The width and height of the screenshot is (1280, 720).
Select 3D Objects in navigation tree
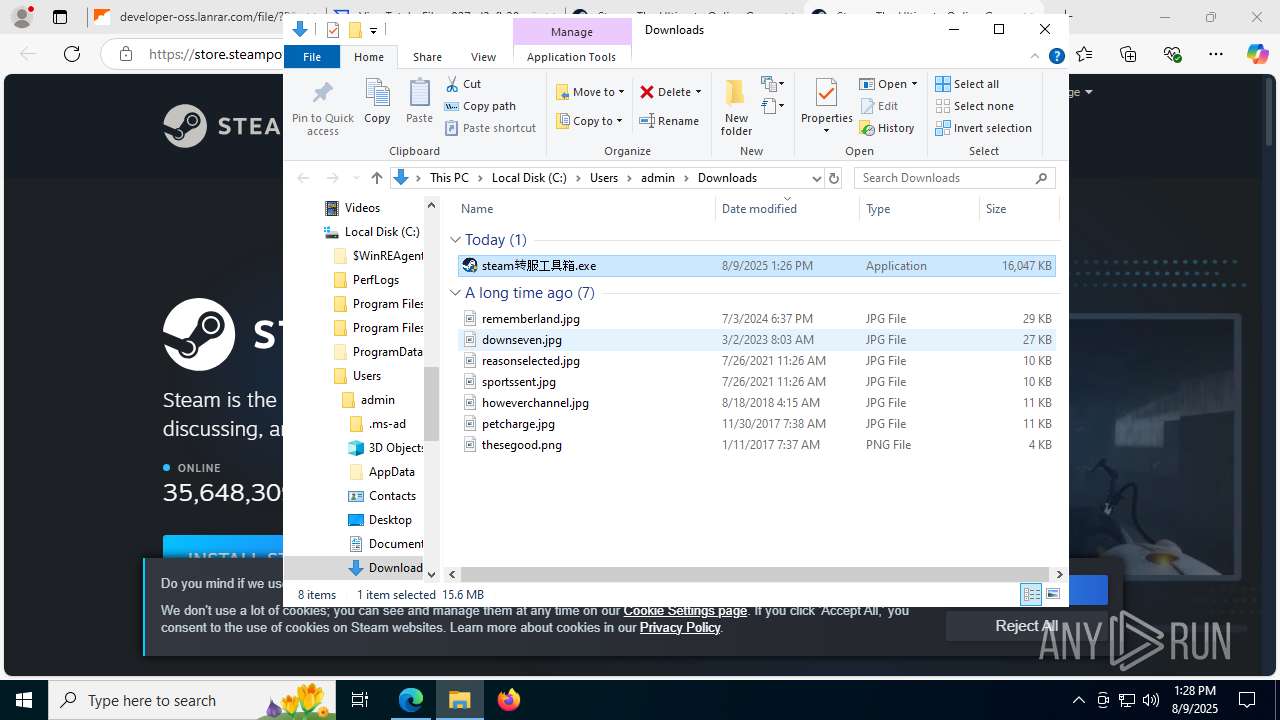point(385,448)
